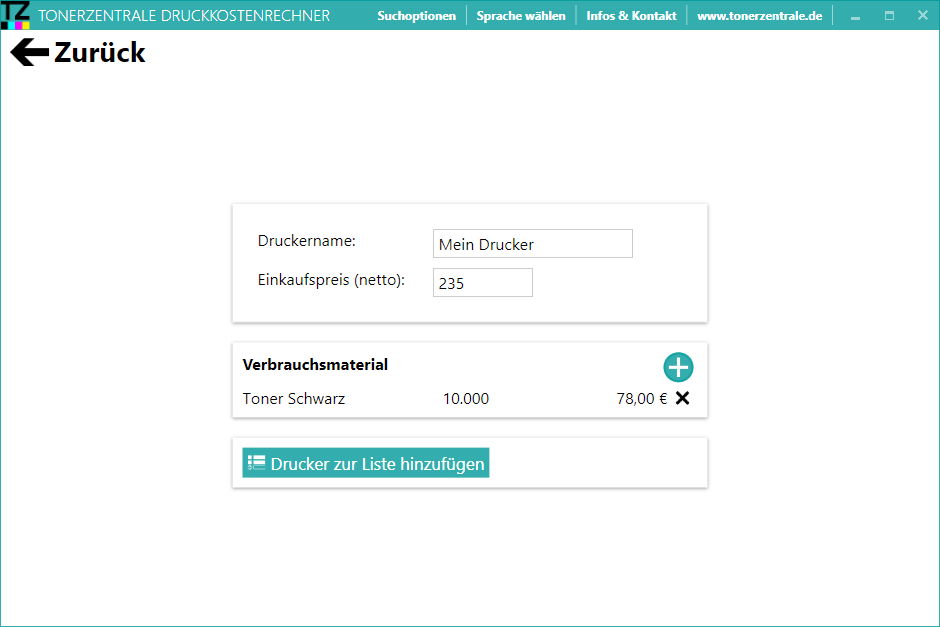Image resolution: width=940 pixels, height=627 pixels.
Task: Open Infos & Kontakt
Action: point(631,15)
